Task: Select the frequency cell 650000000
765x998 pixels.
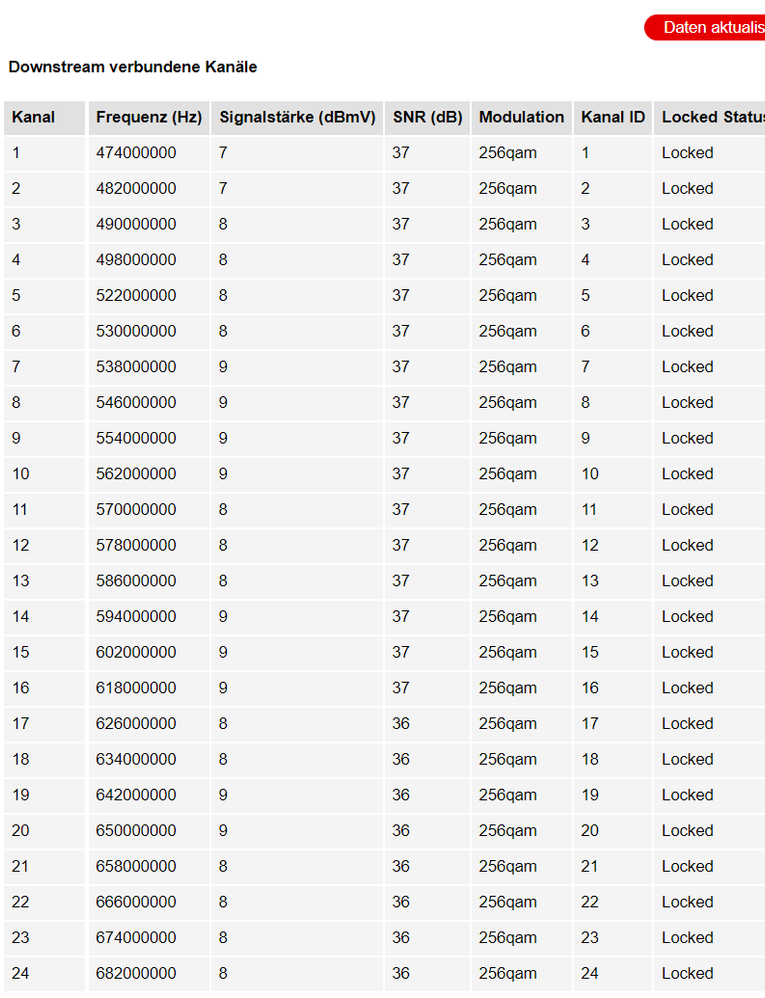Action: 136,831
